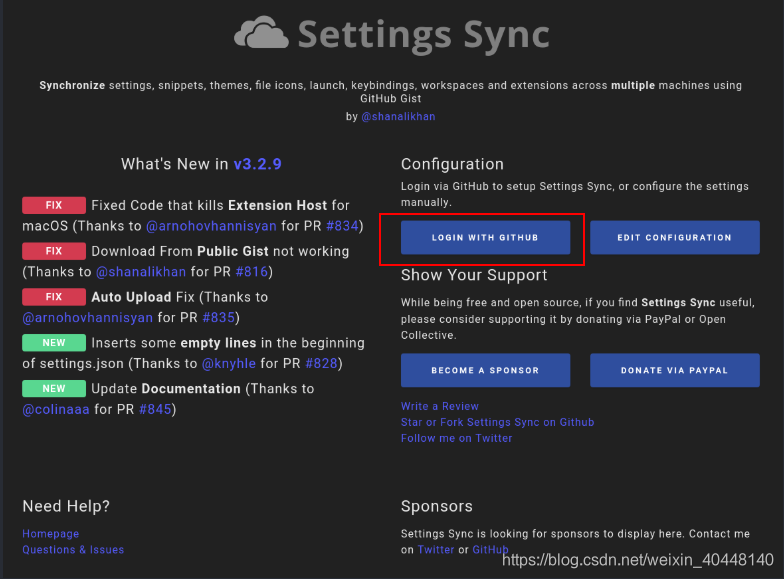Click the FIX badge for Auto Upload
Viewport: 784px width, 579px height.
[54, 297]
